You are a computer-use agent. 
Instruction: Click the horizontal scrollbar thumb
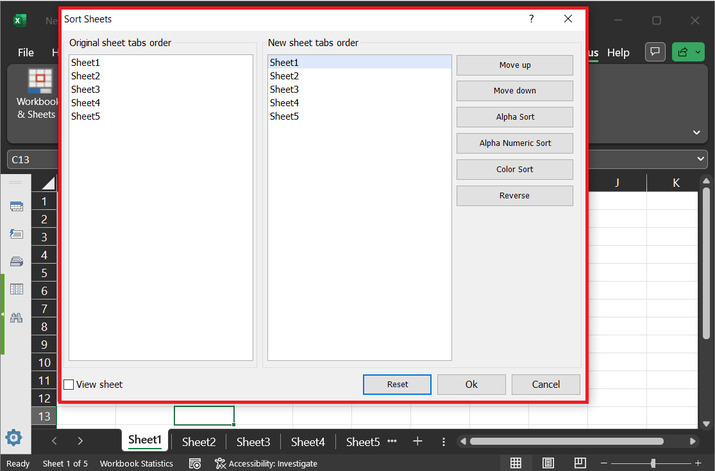(x=567, y=441)
